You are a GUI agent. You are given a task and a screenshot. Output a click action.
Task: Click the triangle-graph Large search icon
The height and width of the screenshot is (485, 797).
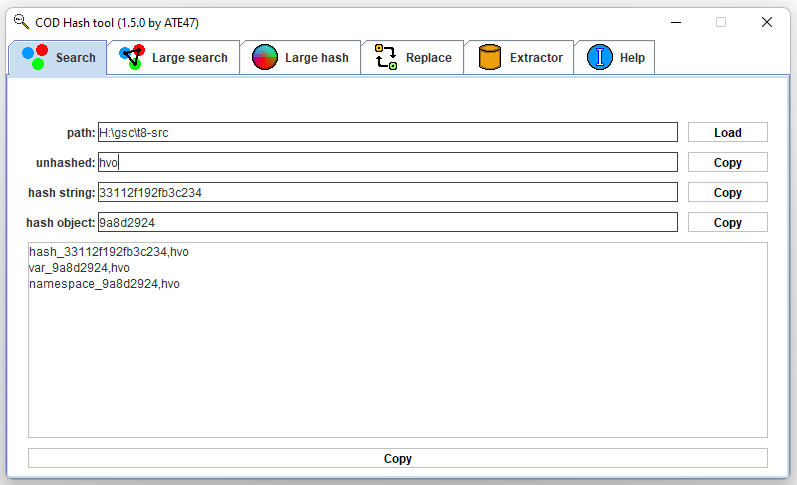pyautogui.click(x=132, y=57)
